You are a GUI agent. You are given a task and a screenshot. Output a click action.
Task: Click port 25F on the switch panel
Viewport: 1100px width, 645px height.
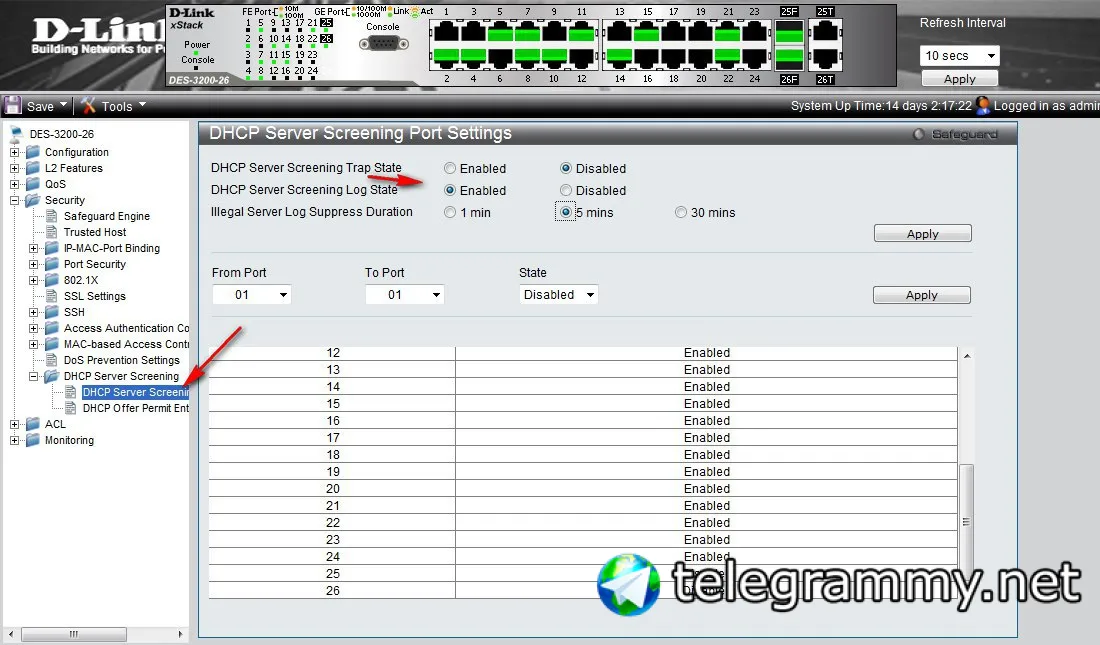789,32
